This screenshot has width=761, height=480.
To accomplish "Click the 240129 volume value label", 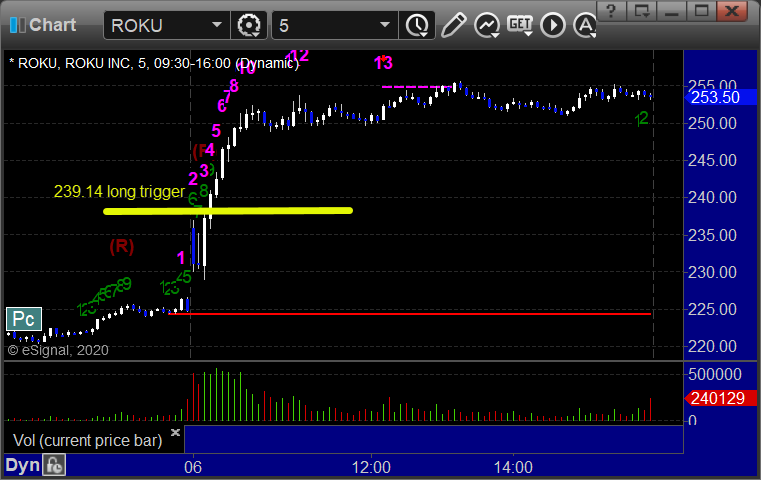I will click(x=720, y=398).
